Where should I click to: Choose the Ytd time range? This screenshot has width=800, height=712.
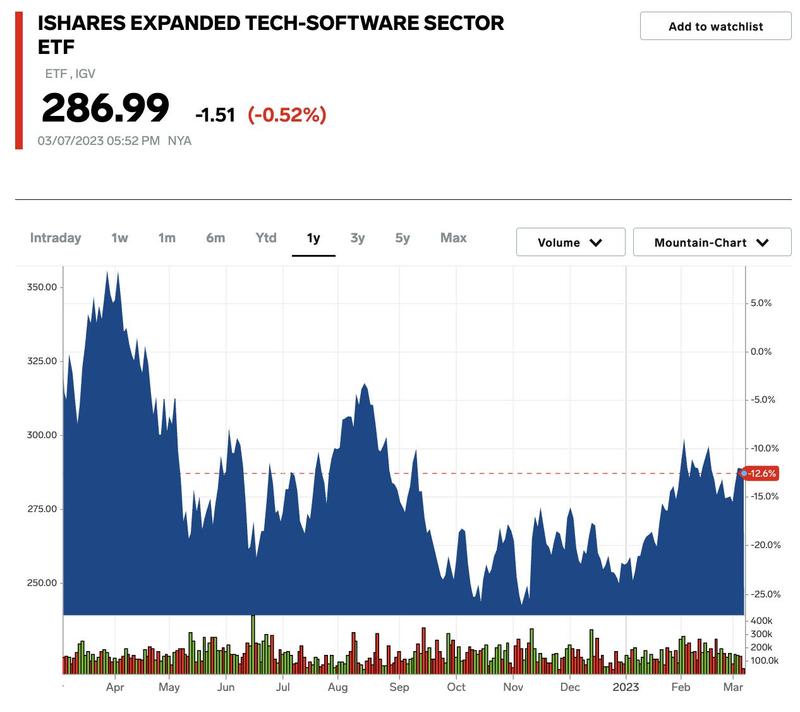click(266, 238)
